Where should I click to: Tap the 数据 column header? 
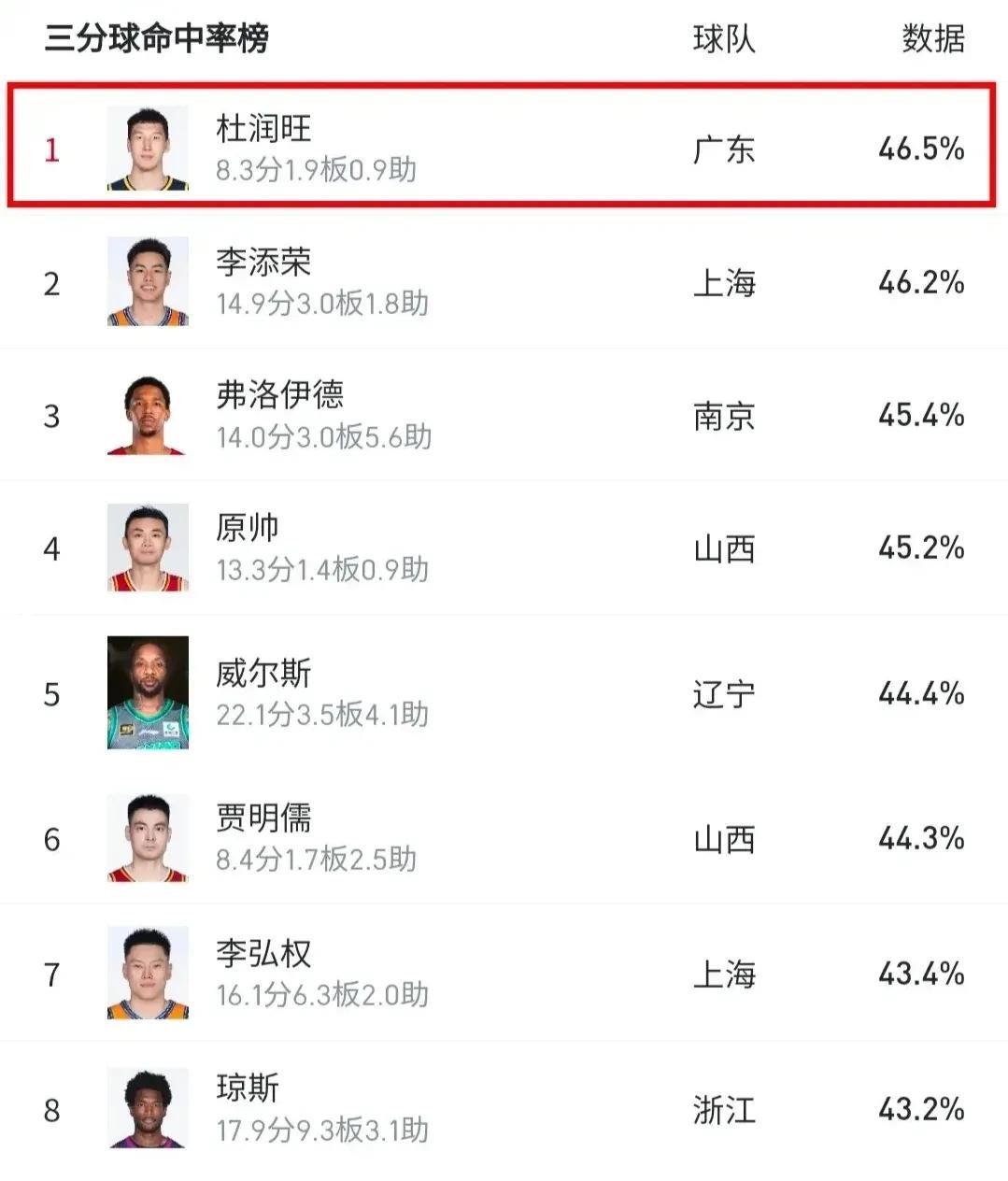click(933, 39)
